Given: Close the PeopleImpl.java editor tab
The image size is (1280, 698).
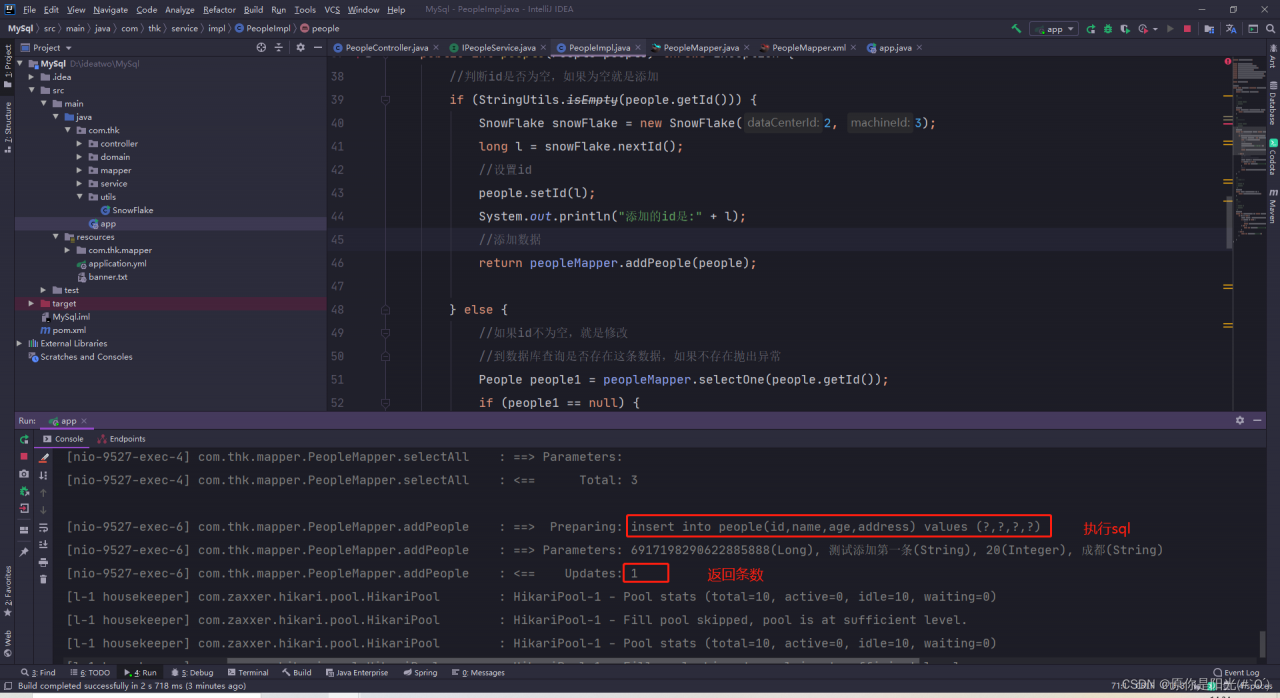Looking at the screenshot, I should coord(638,48).
